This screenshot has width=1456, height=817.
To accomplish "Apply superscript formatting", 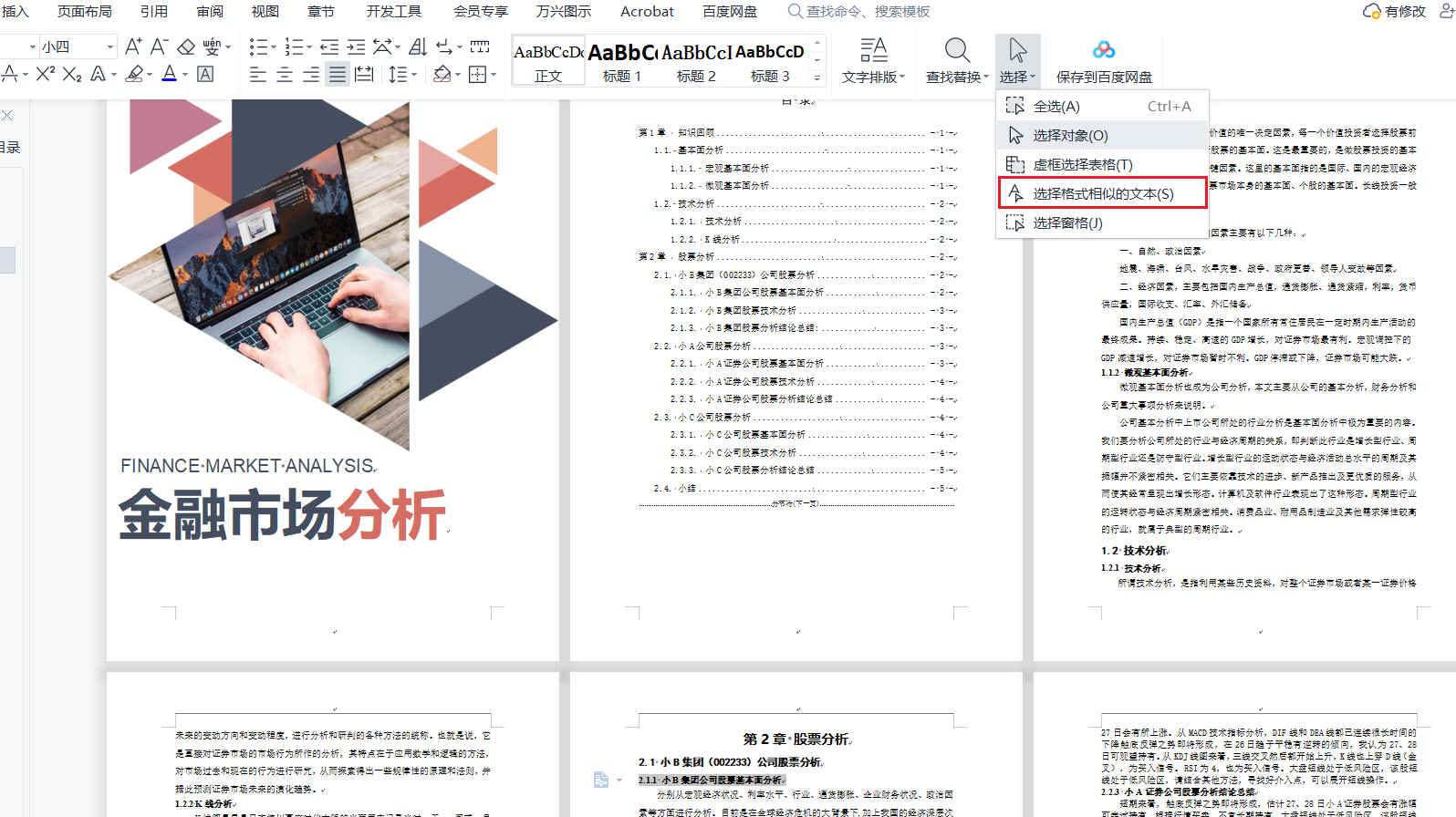I will pos(45,75).
